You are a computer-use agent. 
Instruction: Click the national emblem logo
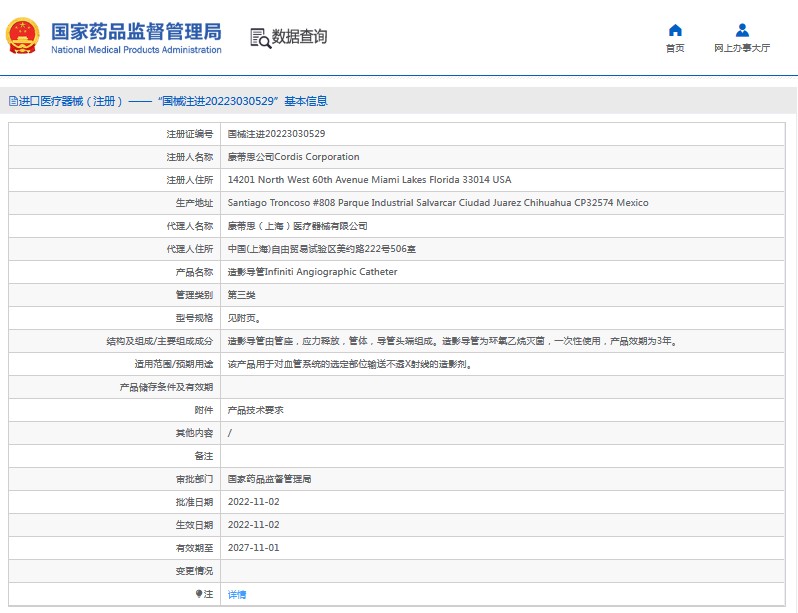[x=22, y=36]
